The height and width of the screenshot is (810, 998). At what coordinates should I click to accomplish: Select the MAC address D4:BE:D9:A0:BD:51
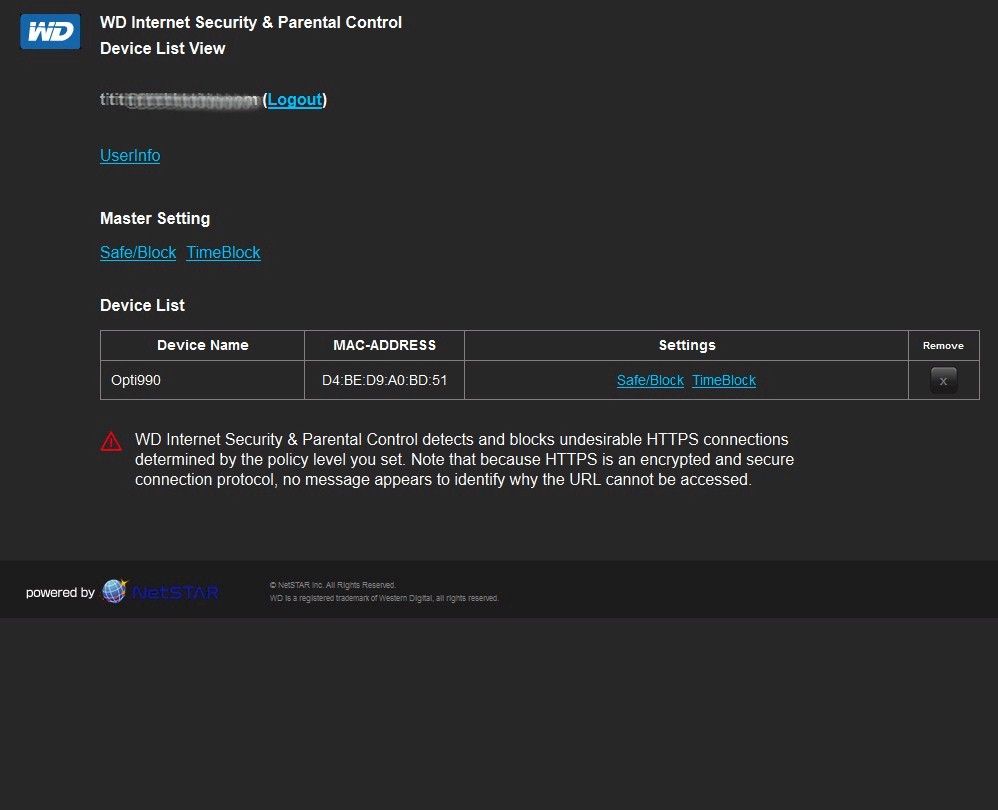click(x=384, y=381)
